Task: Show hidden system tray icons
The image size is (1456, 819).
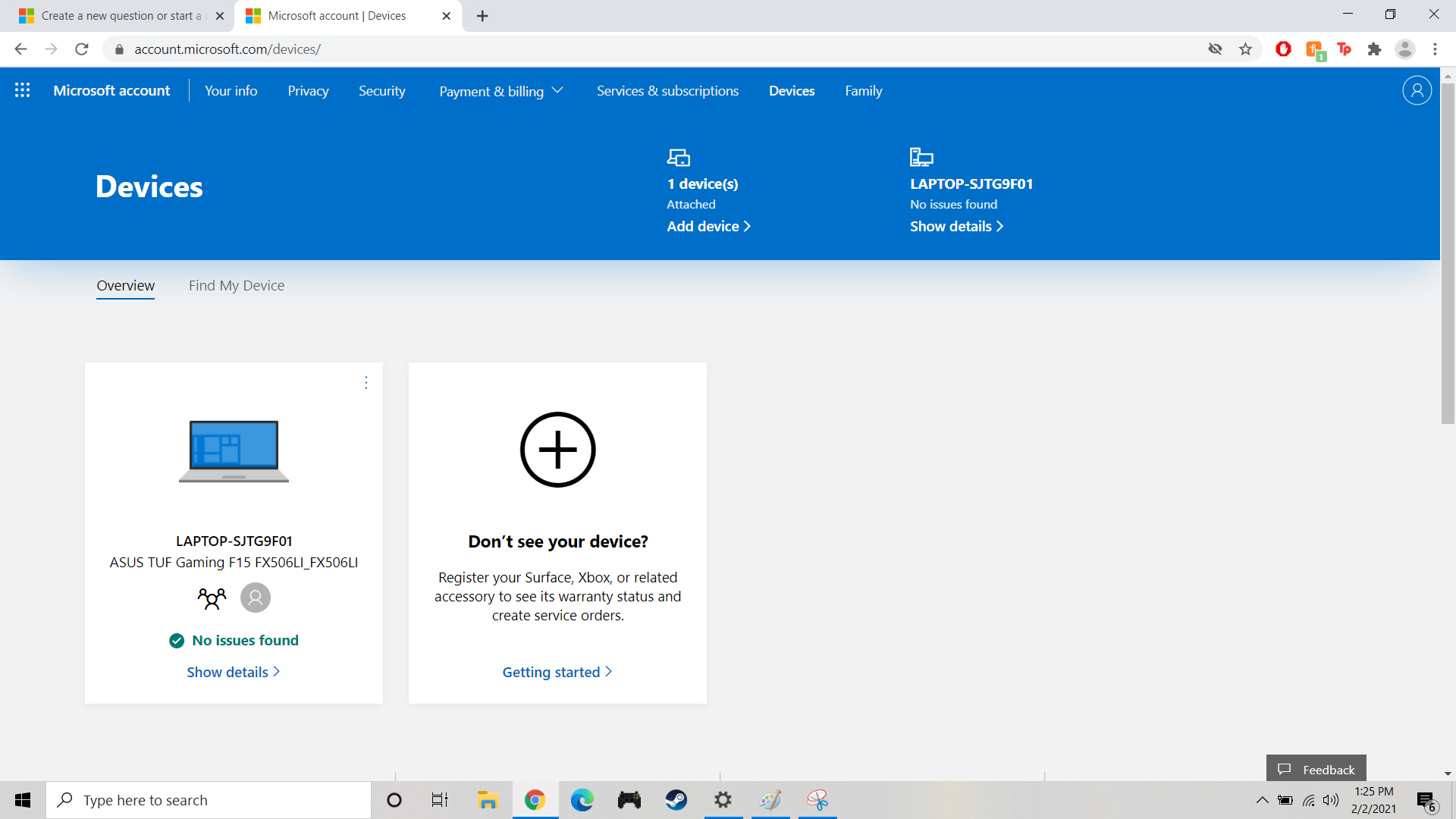Action: pyautogui.click(x=1263, y=800)
